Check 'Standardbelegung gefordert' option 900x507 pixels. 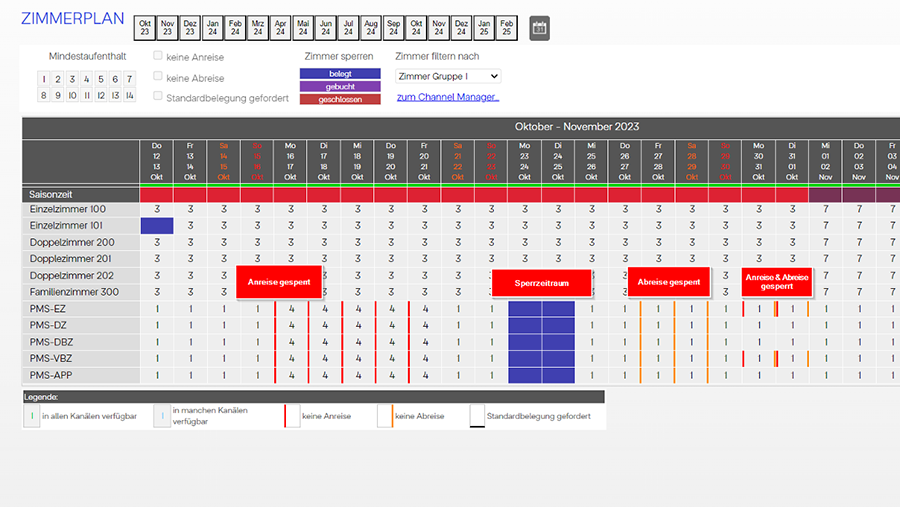pyautogui.click(x=158, y=97)
